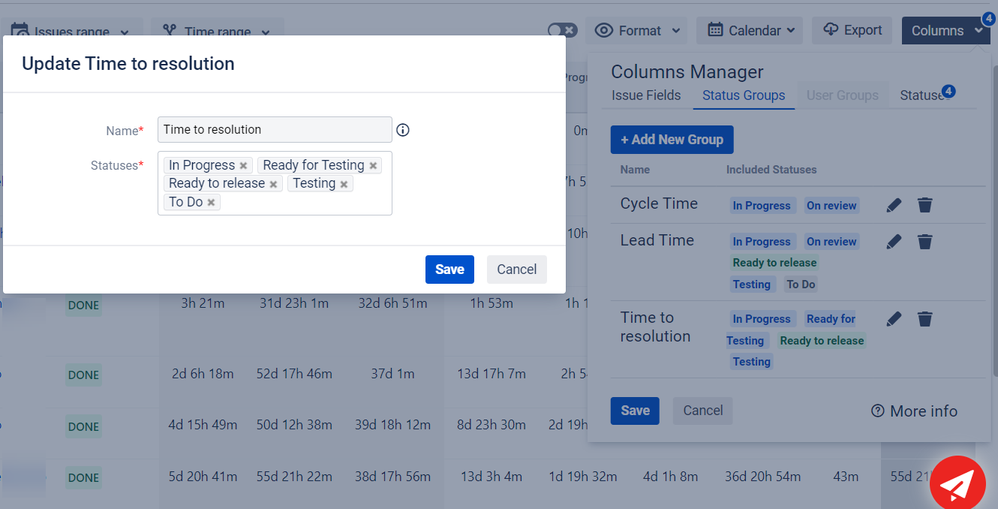Open More info help link
This screenshot has width=998, height=509.
(914, 411)
